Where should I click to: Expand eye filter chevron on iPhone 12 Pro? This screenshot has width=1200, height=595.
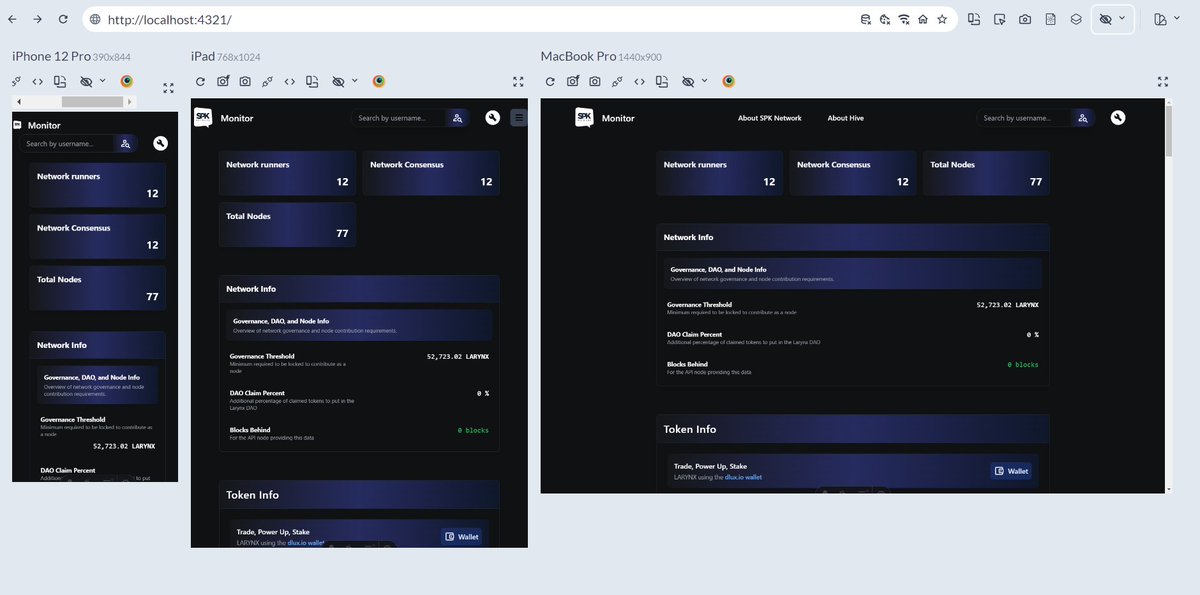pyautogui.click(x=102, y=81)
